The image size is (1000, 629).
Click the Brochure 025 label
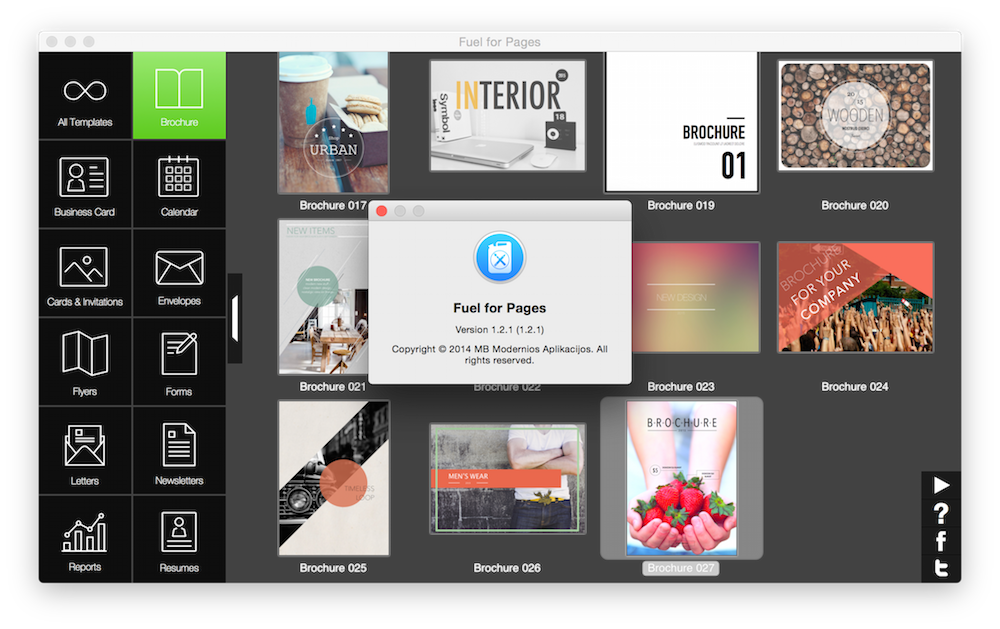pyautogui.click(x=333, y=568)
